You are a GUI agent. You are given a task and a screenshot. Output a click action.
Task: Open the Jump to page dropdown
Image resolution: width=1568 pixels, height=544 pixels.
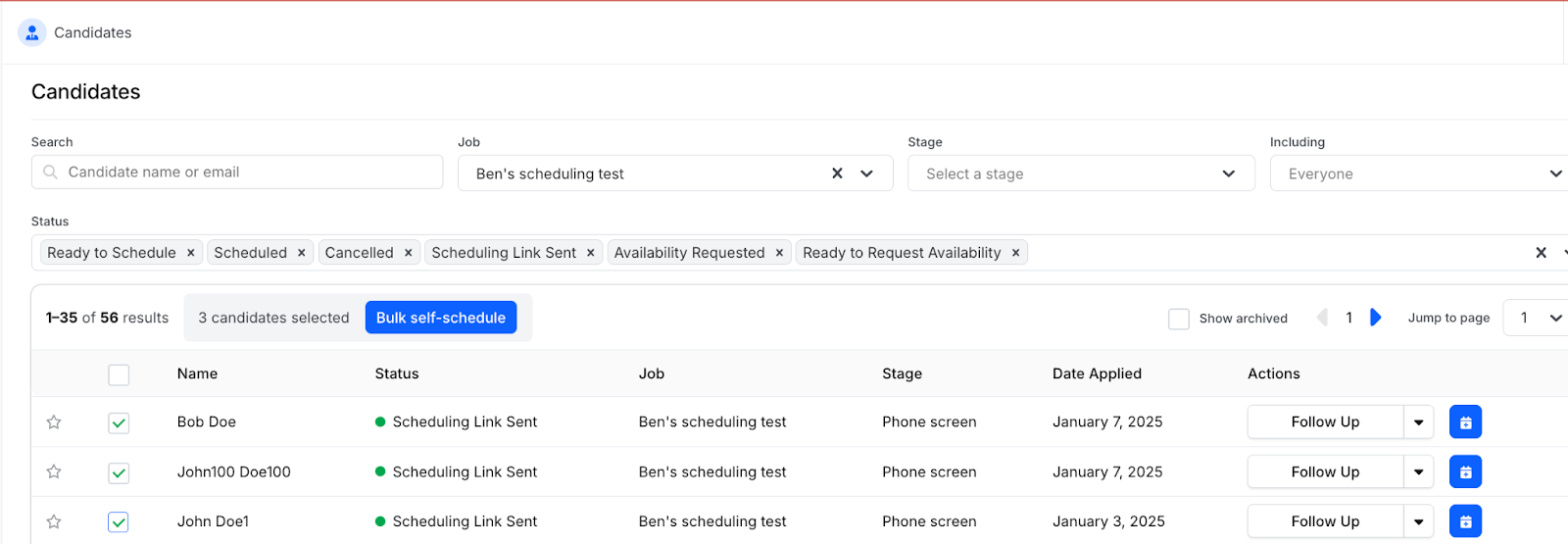(1538, 318)
